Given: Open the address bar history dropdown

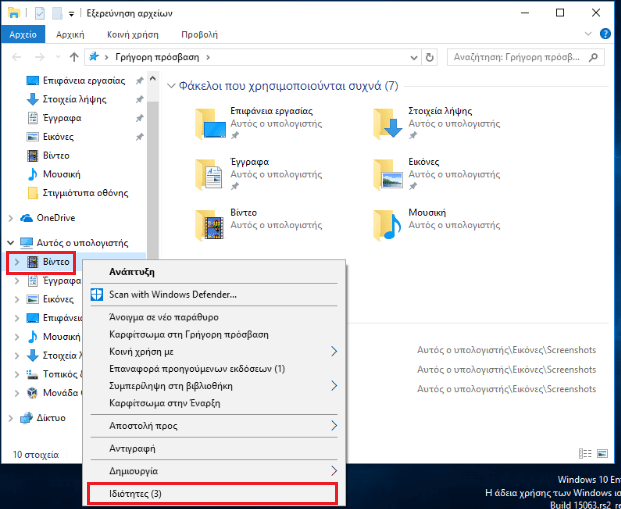Looking at the screenshot, I should 414,58.
